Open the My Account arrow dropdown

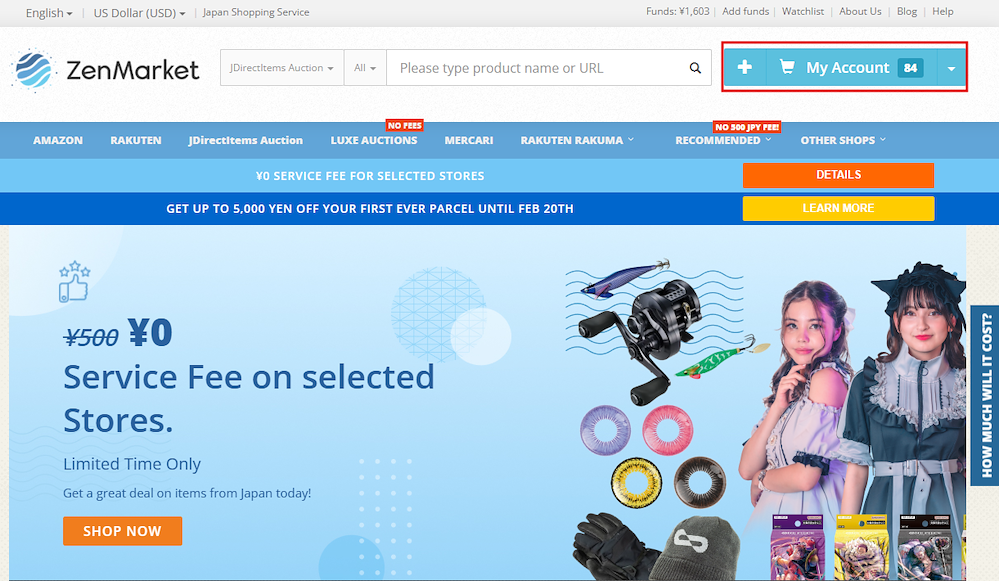(x=951, y=68)
